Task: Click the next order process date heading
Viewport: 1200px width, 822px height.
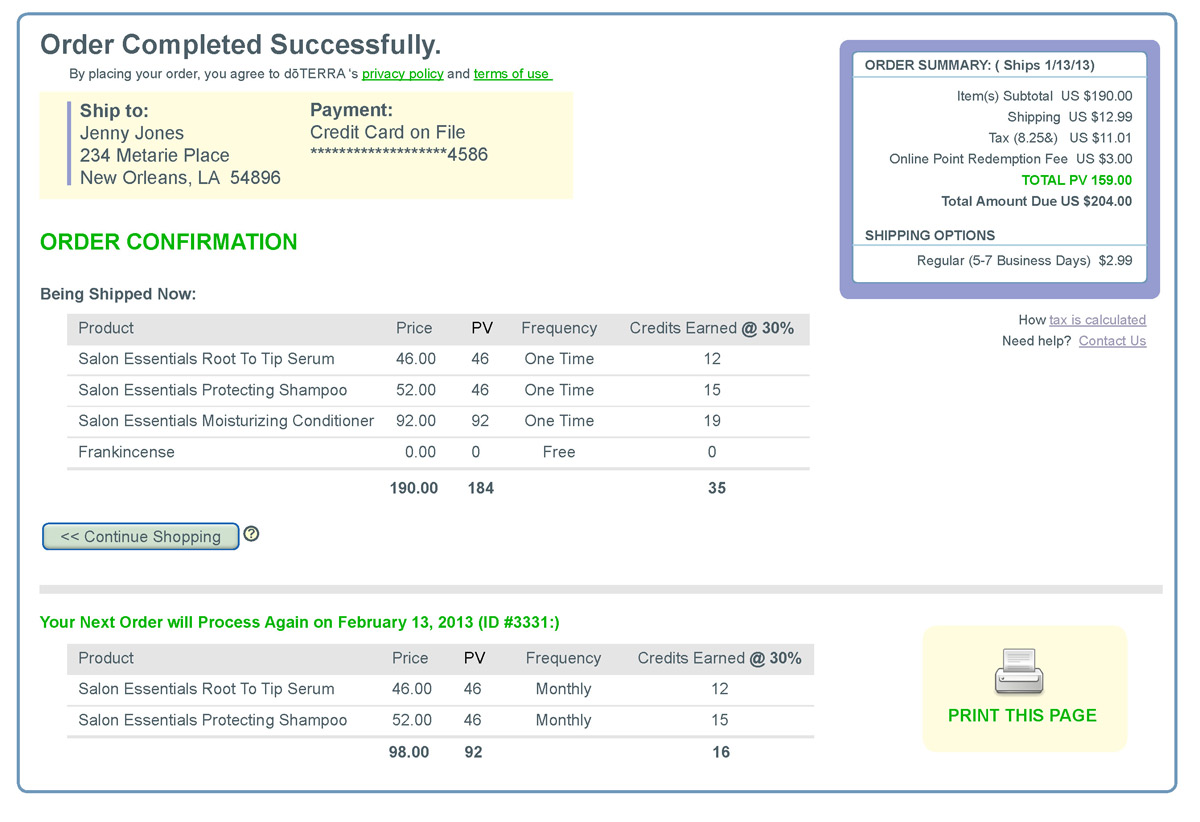Action: point(300,622)
